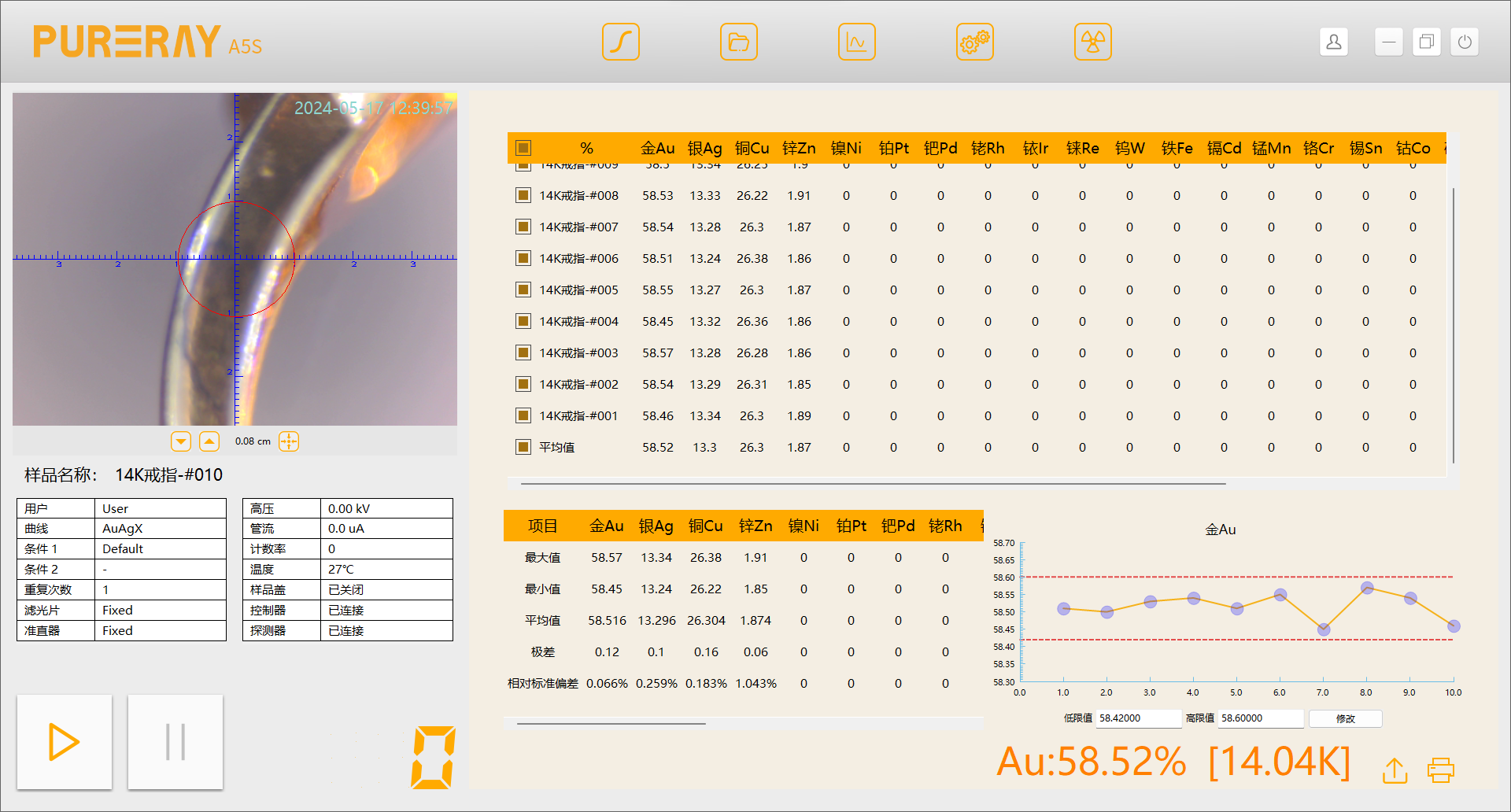This screenshot has width=1511, height=812.
Task: Click the 金Au chart title
Action: pos(1221,530)
